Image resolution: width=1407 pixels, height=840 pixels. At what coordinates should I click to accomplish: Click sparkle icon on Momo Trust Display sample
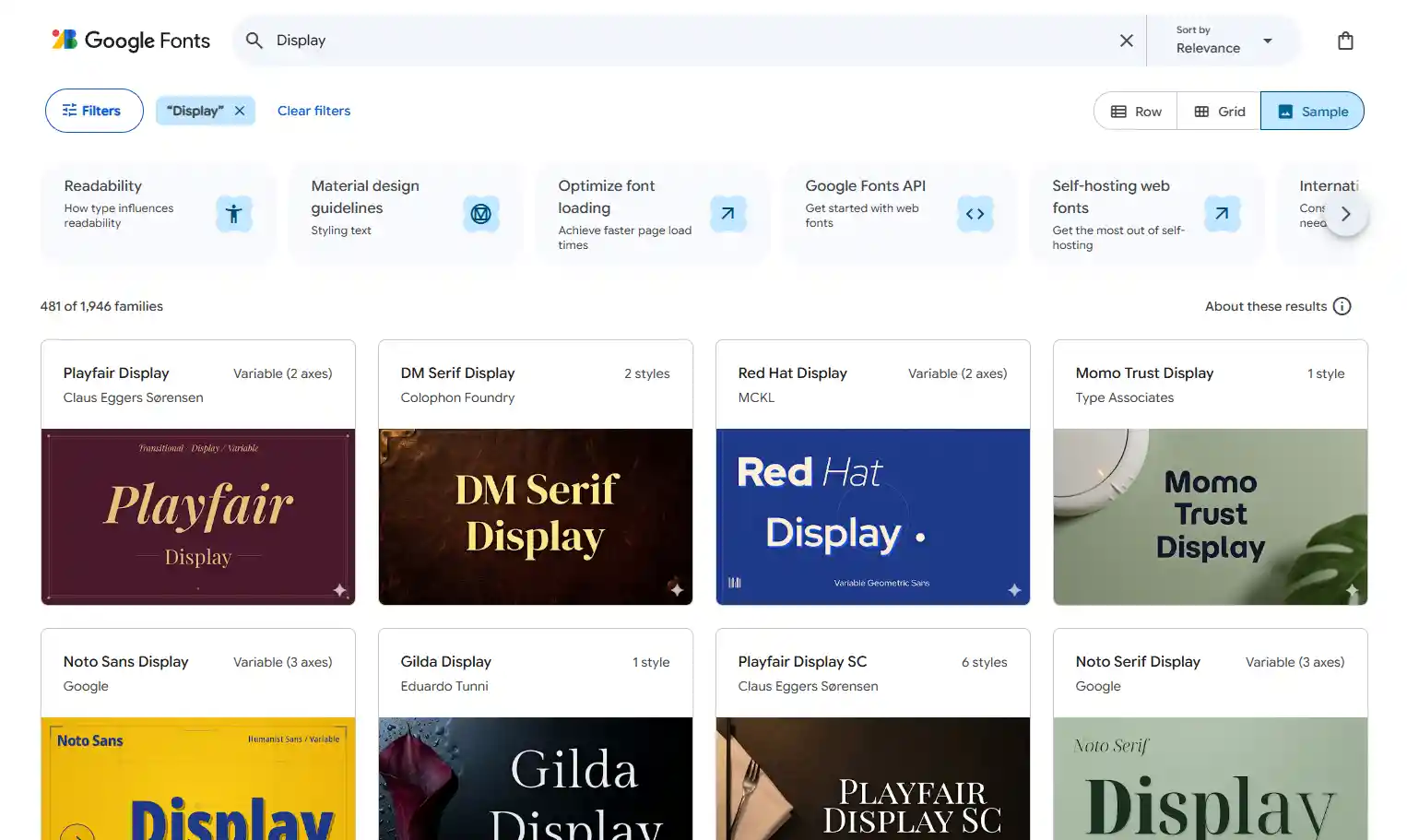click(1352, 590)
